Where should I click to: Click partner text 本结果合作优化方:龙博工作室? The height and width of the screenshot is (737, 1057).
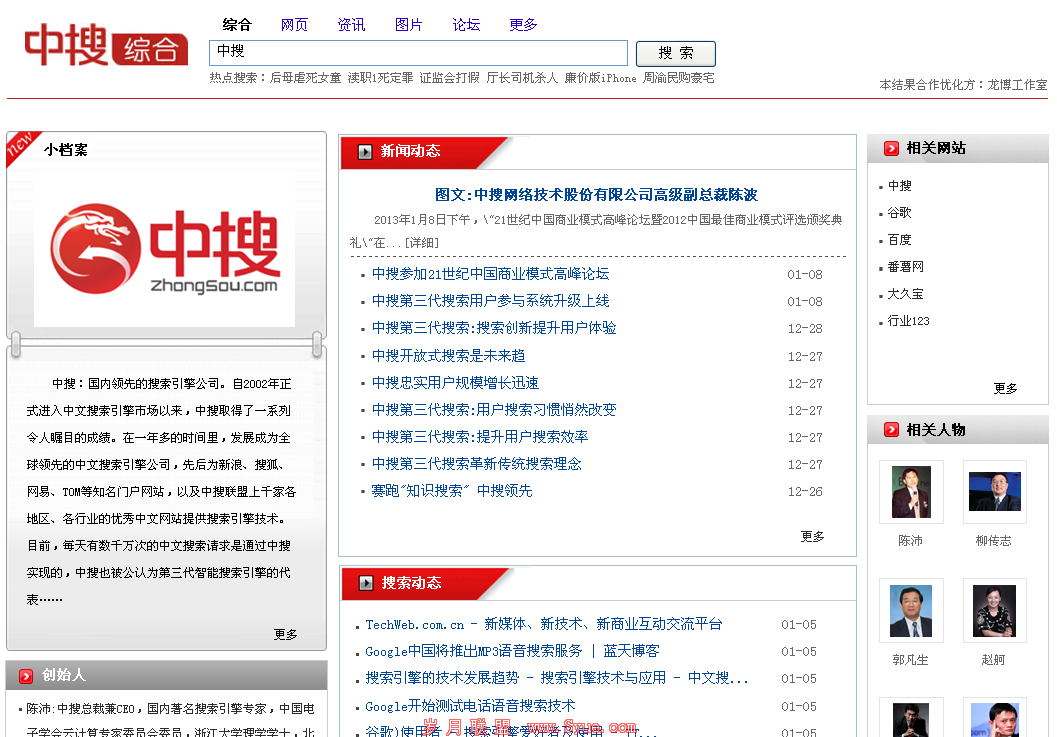click(963, 85)
